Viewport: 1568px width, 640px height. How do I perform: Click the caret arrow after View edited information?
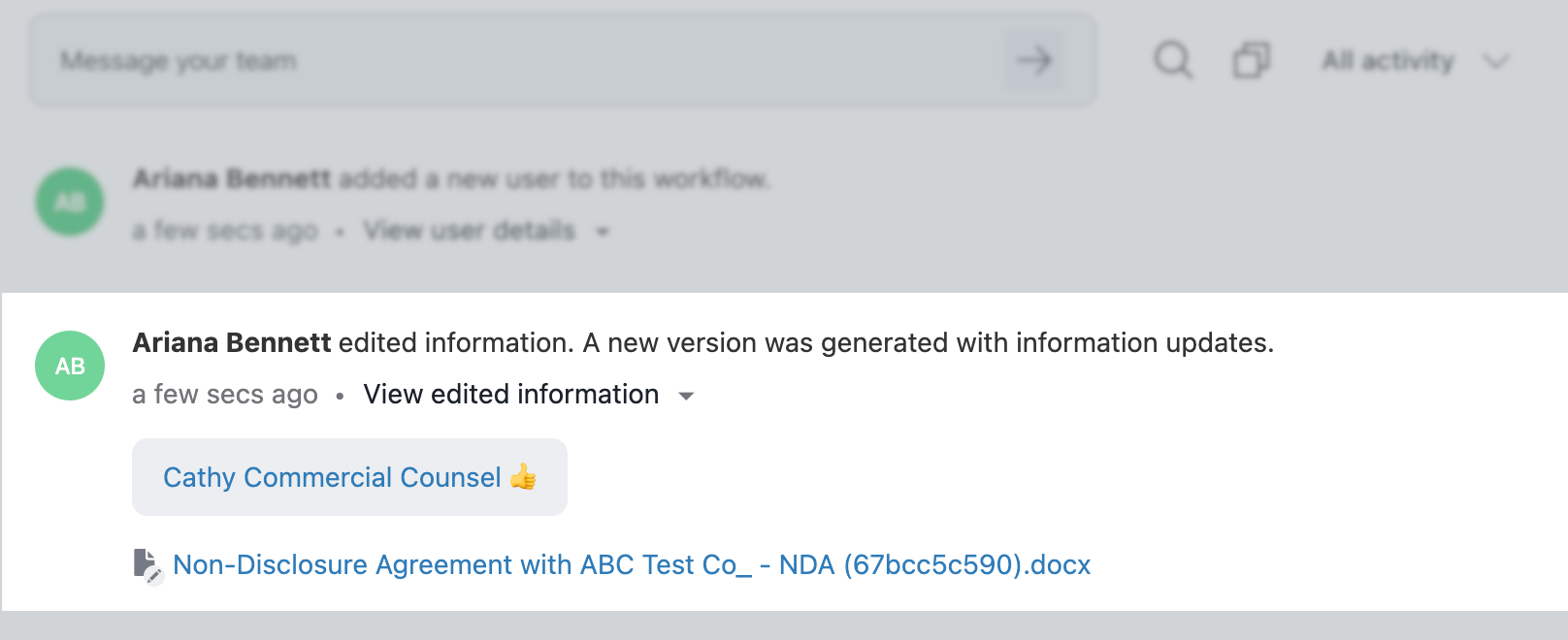pos(686,396)
